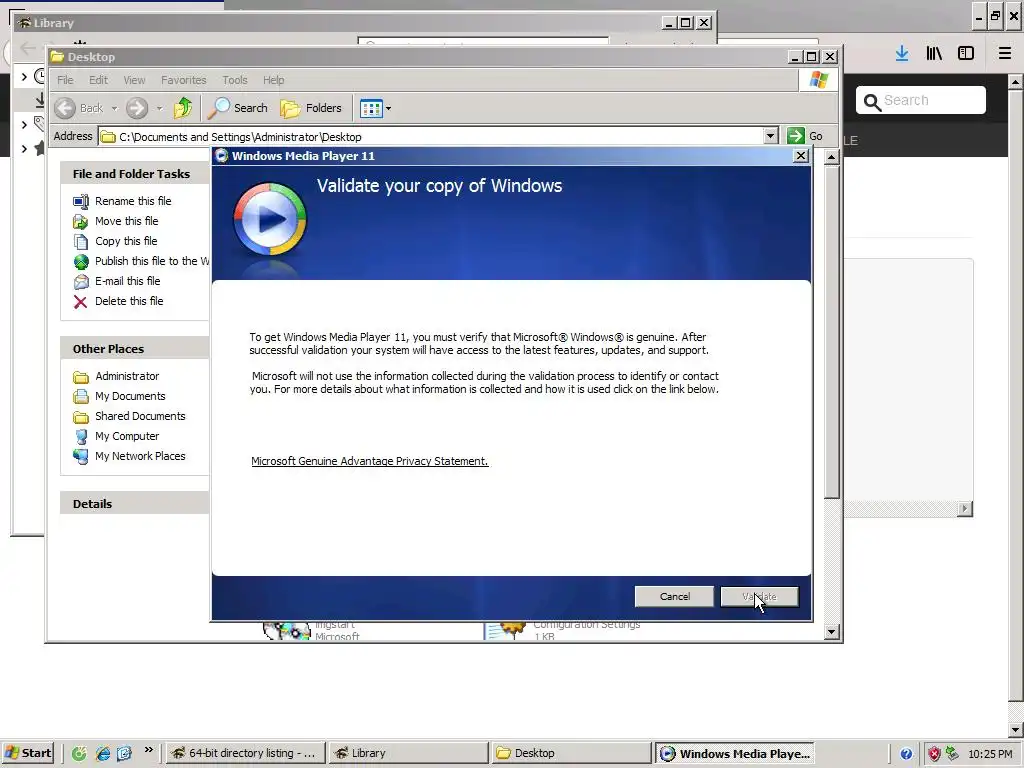Collapse the File and Folder Tasks header
1024x768 pixels.
tap(135, 174)
